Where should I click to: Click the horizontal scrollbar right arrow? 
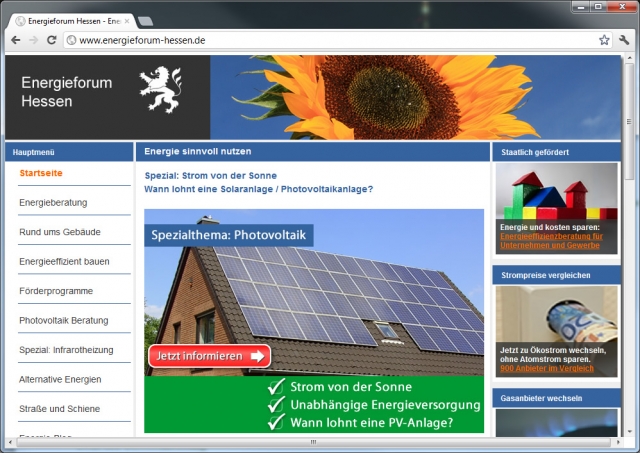[618, 442]
